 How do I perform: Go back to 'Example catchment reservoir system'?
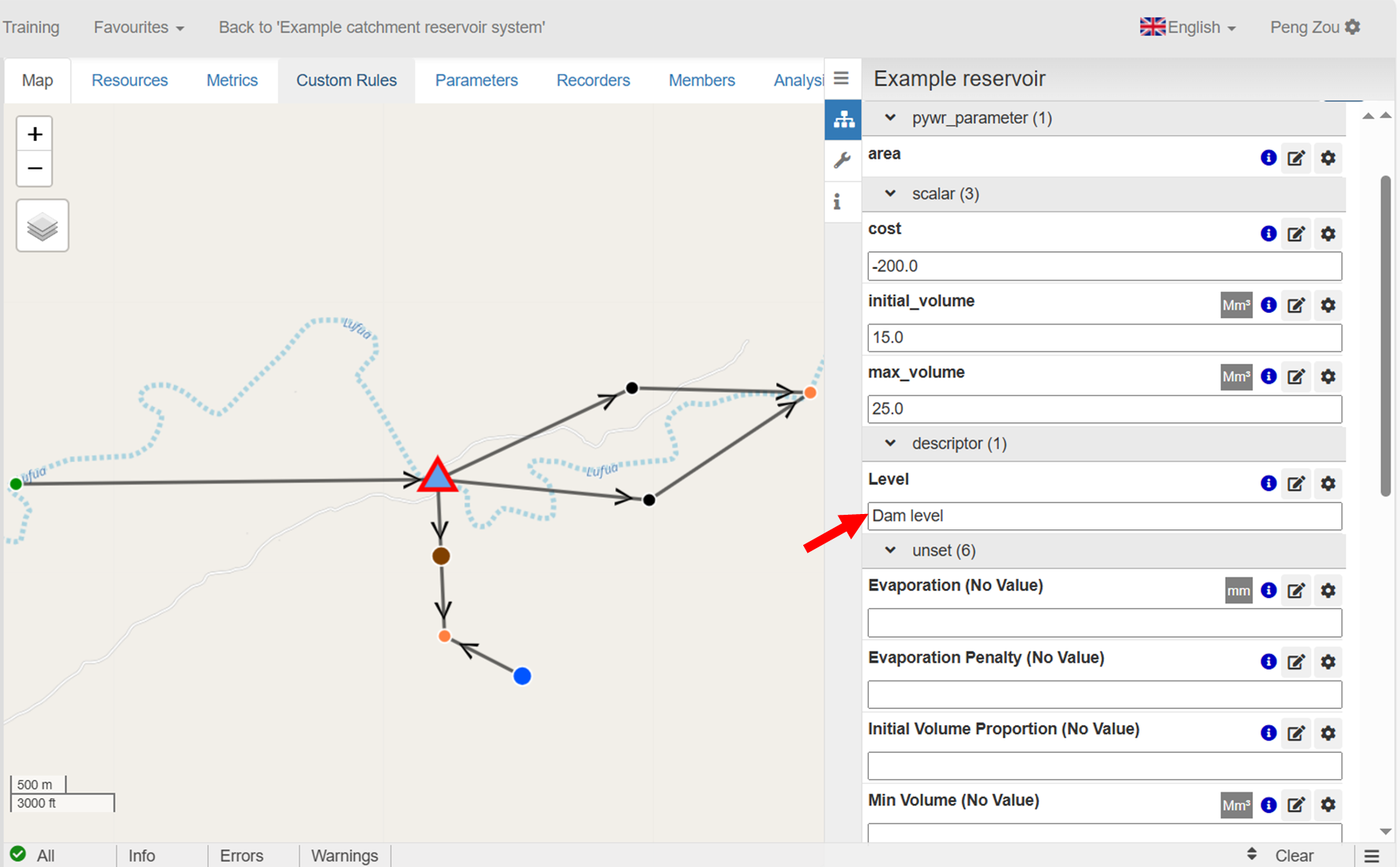(x=382, y=28)
